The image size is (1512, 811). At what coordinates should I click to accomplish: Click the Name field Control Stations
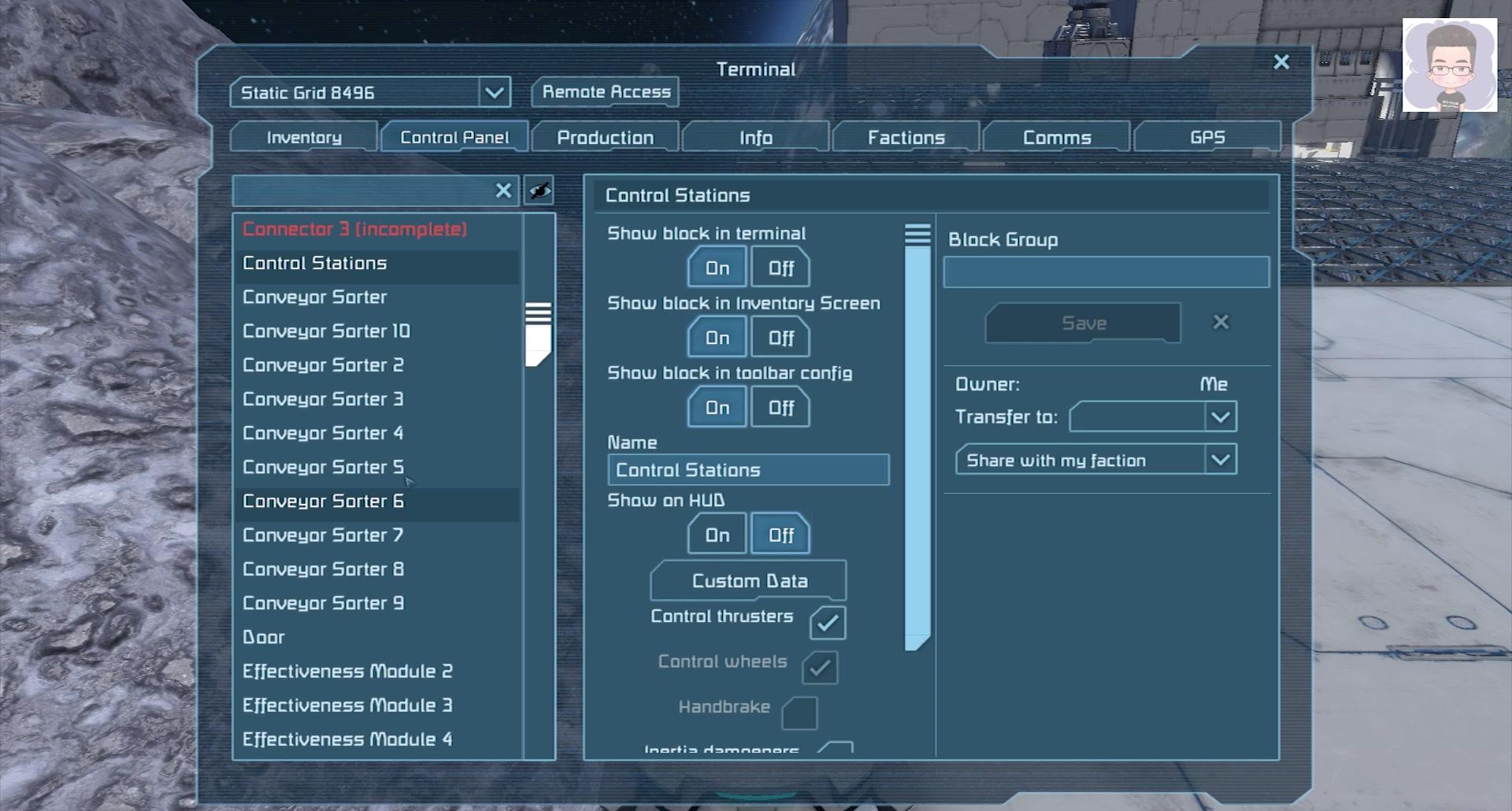748,470
